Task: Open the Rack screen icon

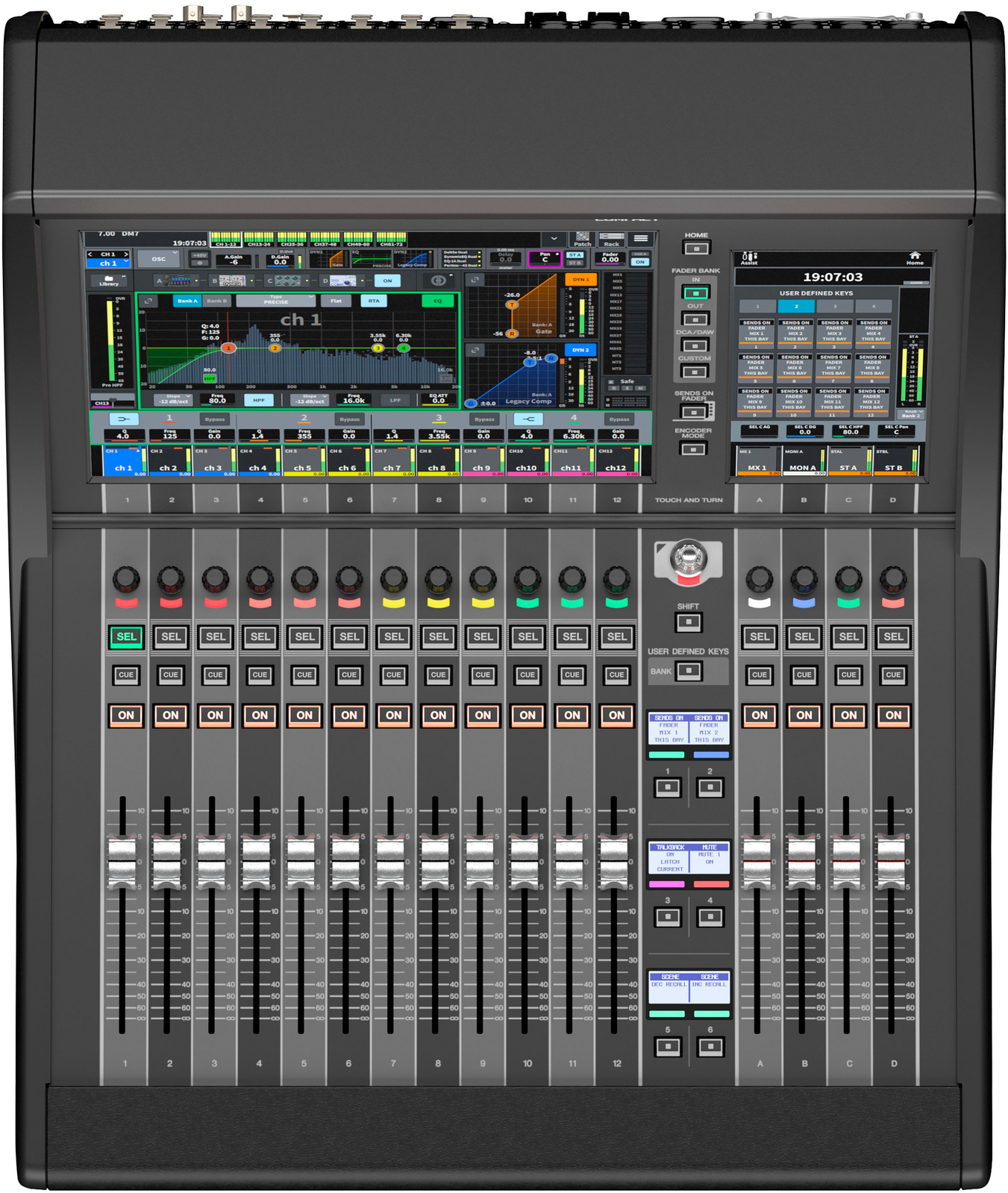Action: (612, 239)
